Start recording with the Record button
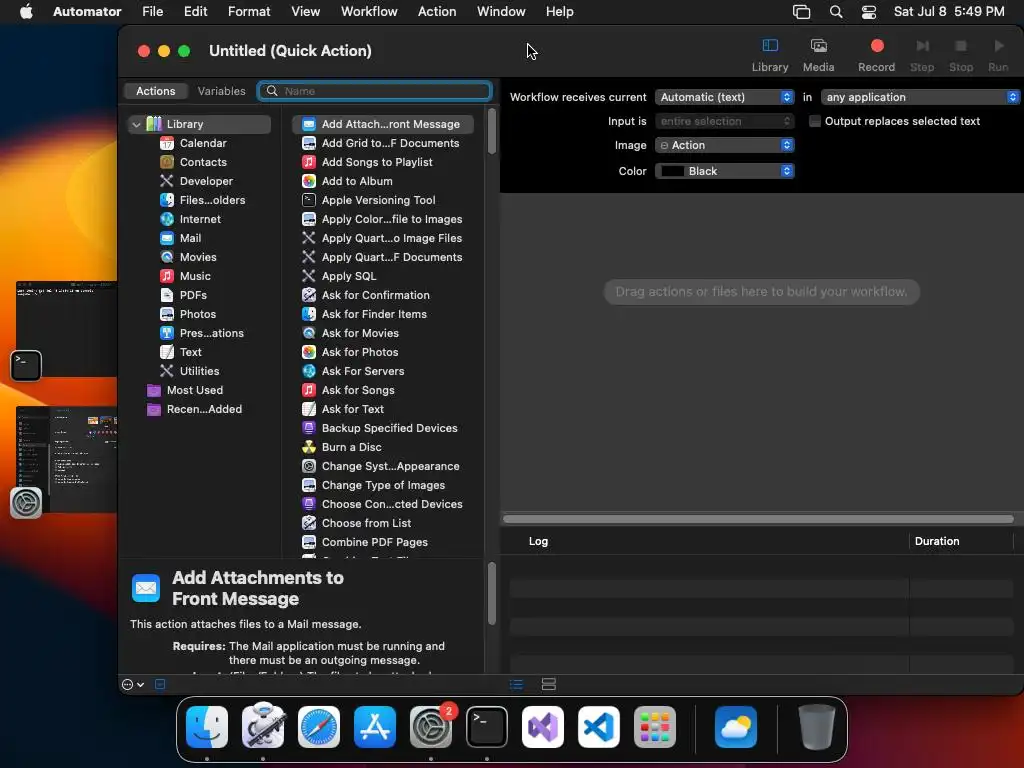Screen dimensions: 1024x768 pos(876,55)
